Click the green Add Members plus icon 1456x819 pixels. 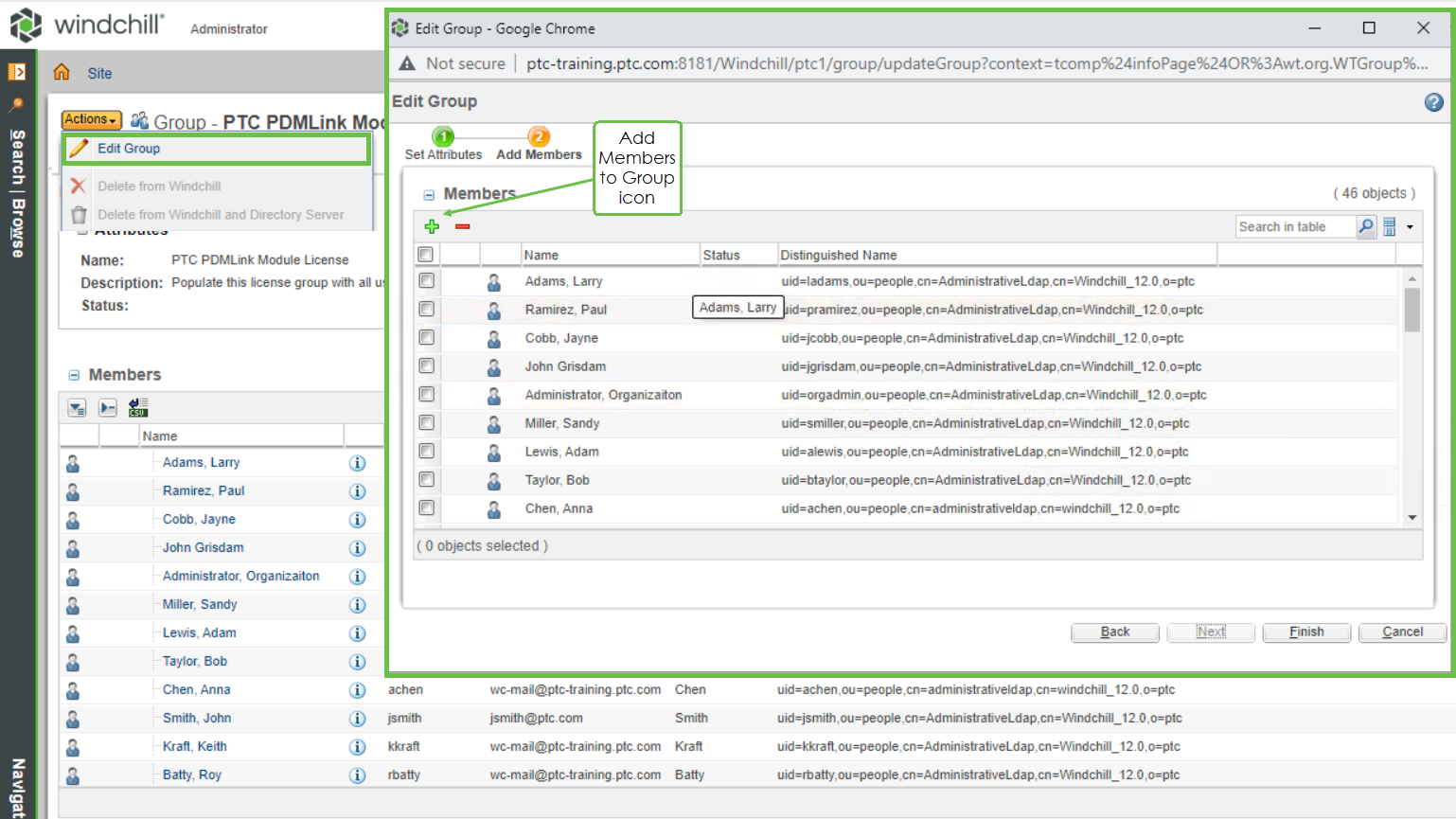pyautogui.click(x=432, y=226)
